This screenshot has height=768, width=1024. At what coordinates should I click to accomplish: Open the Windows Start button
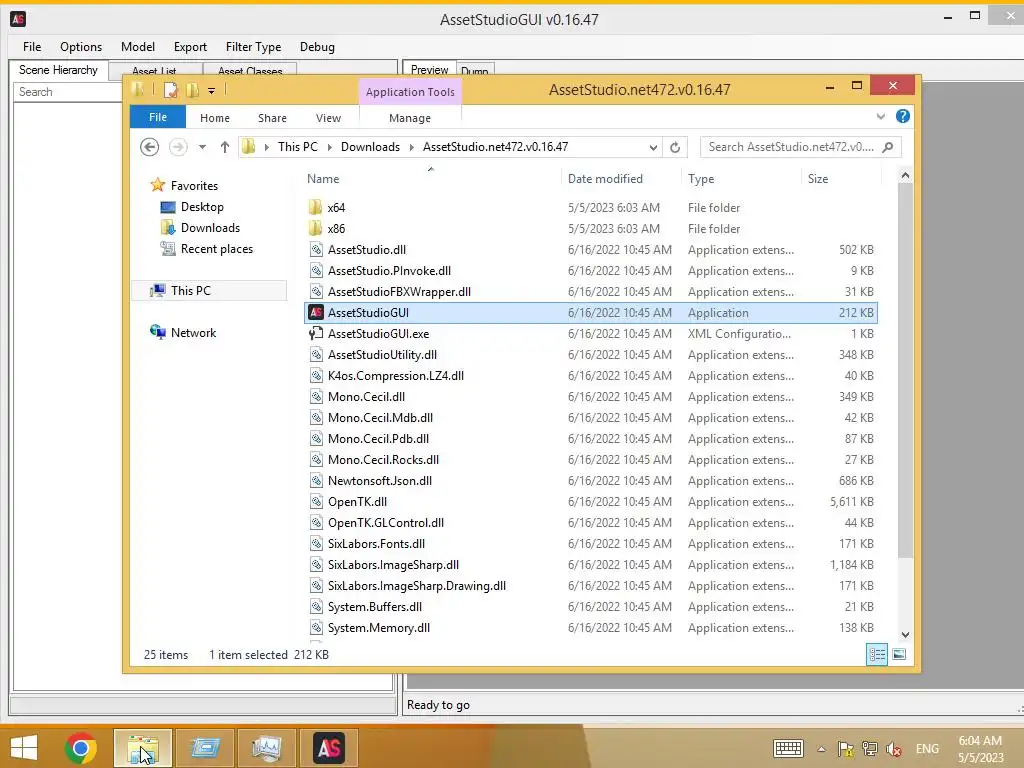(x=24, y=748)
